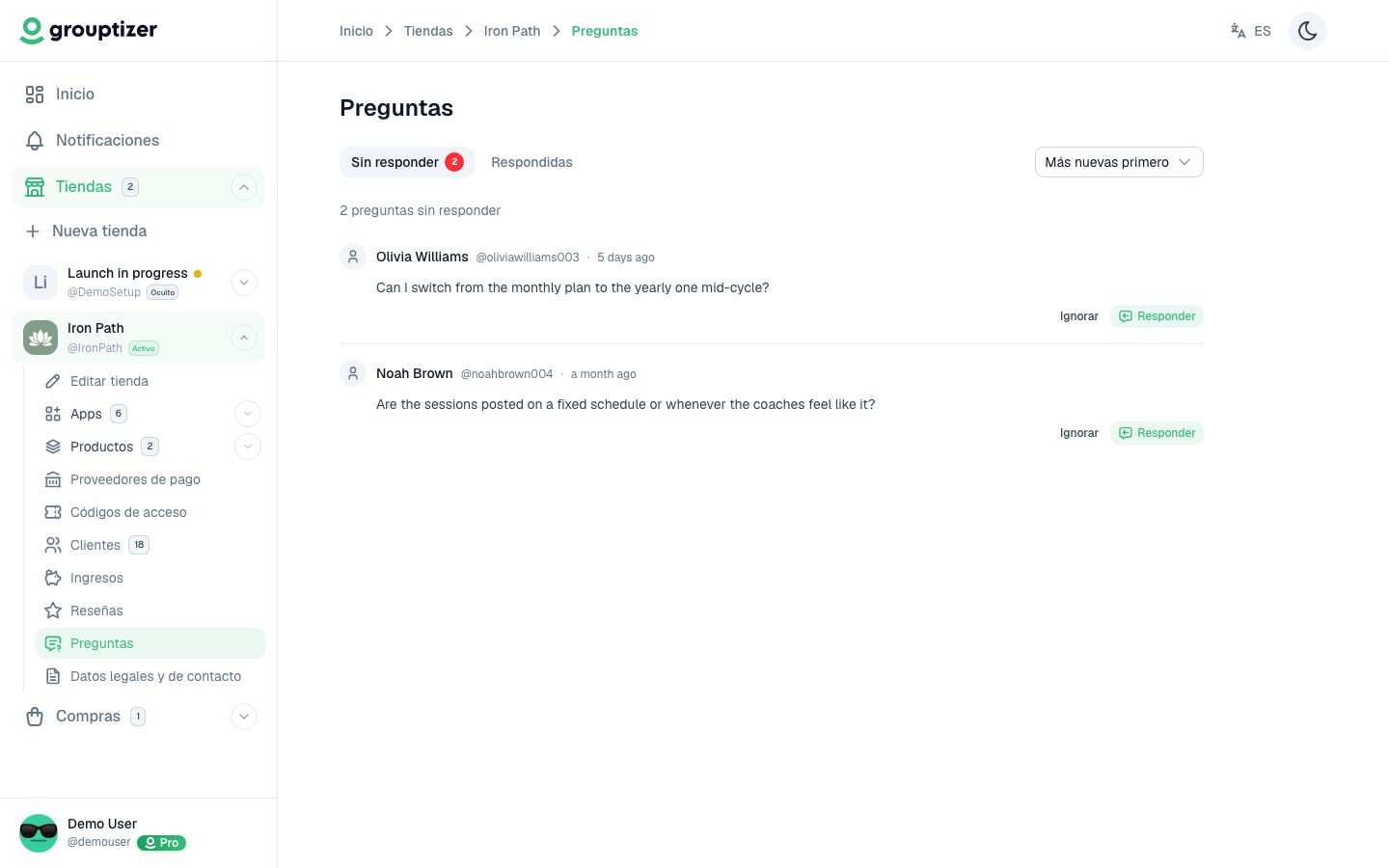The width and height of the screenshot is (1389, 868).
Task: Open Editar tienda with the pencil icon
Action: [x=53, y=381]
